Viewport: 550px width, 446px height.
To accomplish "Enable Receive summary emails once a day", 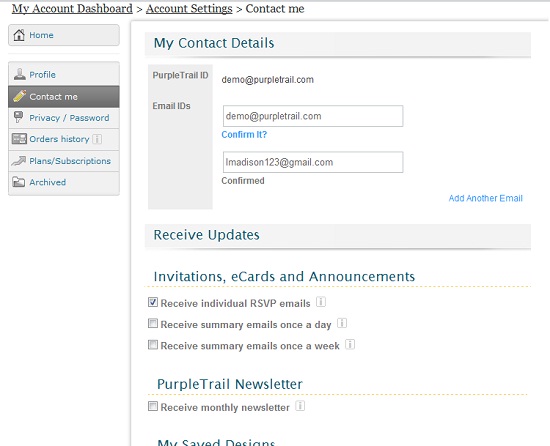I will tap(153, 323).
